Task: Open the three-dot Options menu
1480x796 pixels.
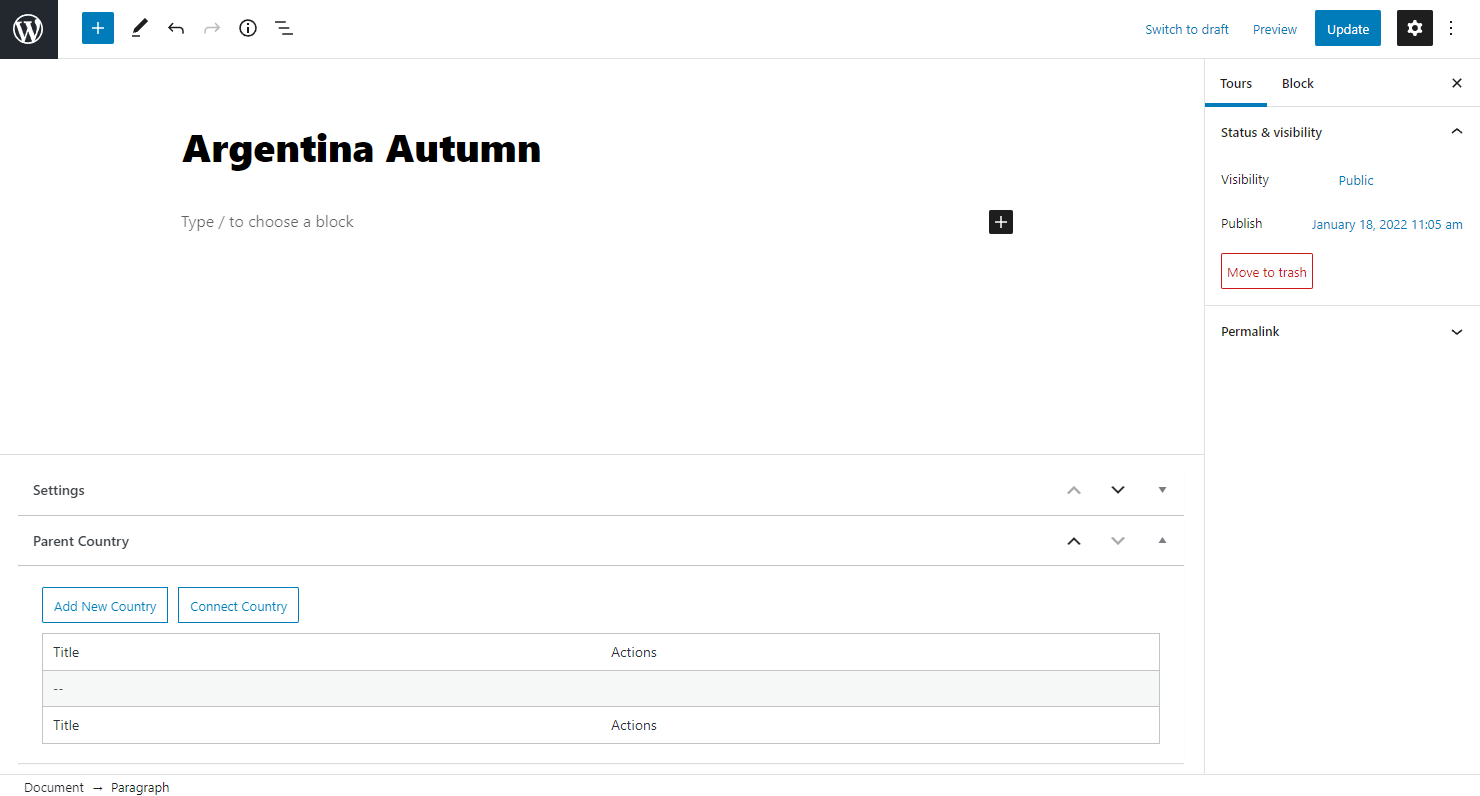Action: pos(1452,28)
